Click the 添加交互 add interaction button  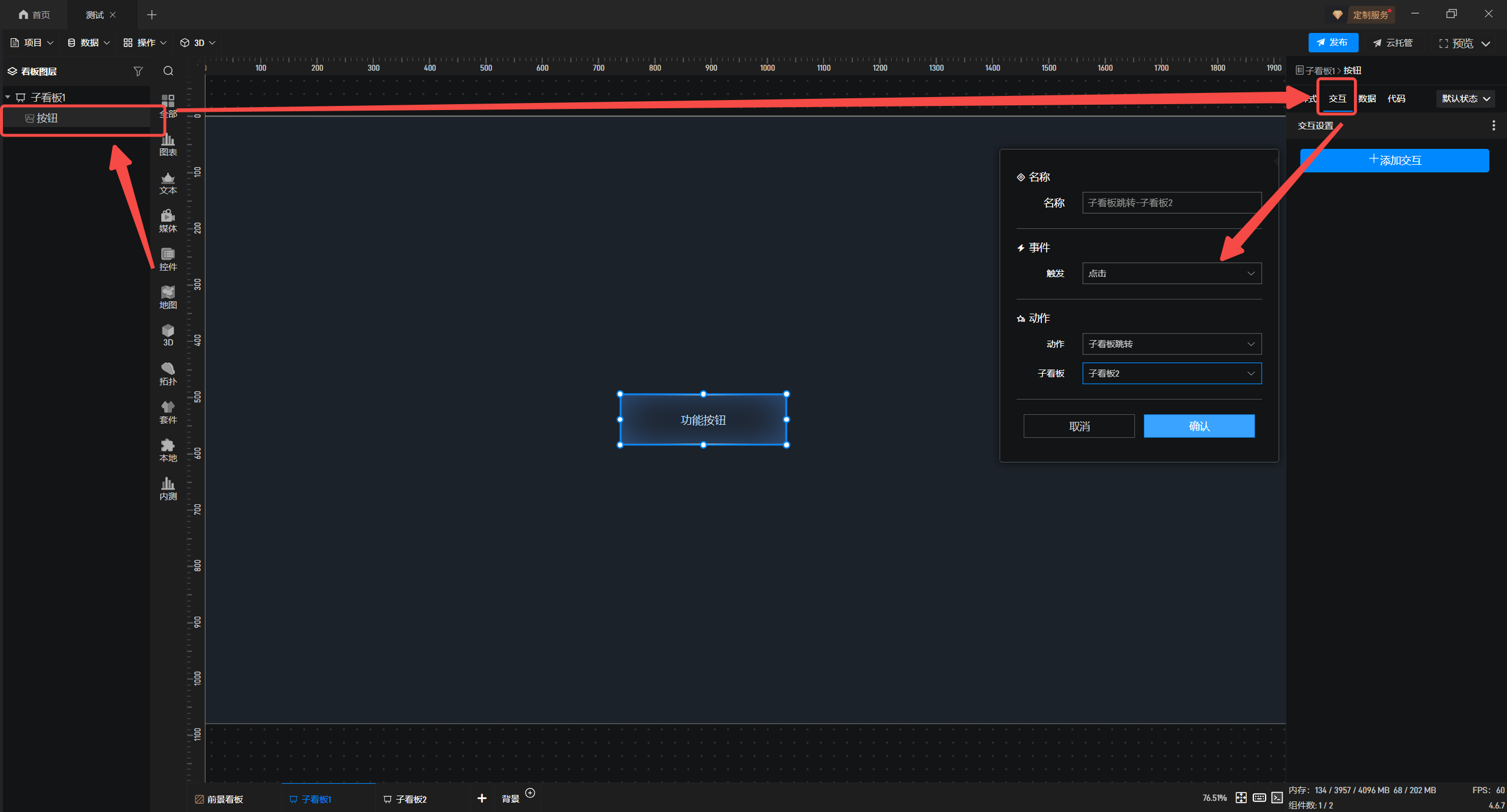pos(1394,160)
